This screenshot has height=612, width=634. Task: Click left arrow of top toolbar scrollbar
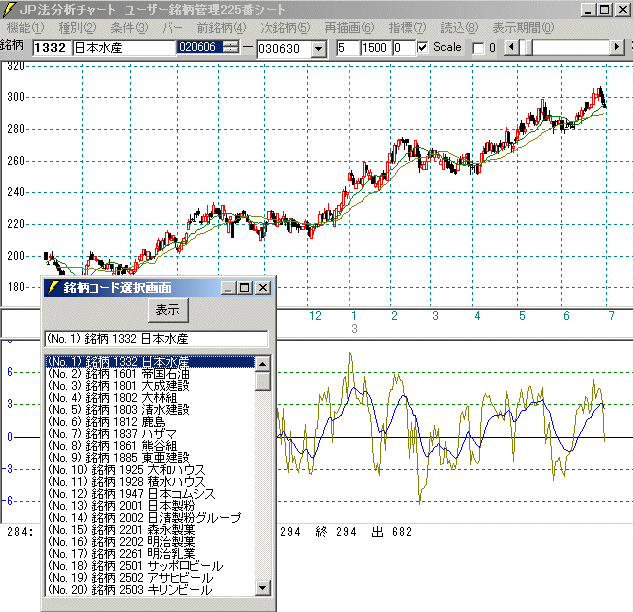pos(514,48)
